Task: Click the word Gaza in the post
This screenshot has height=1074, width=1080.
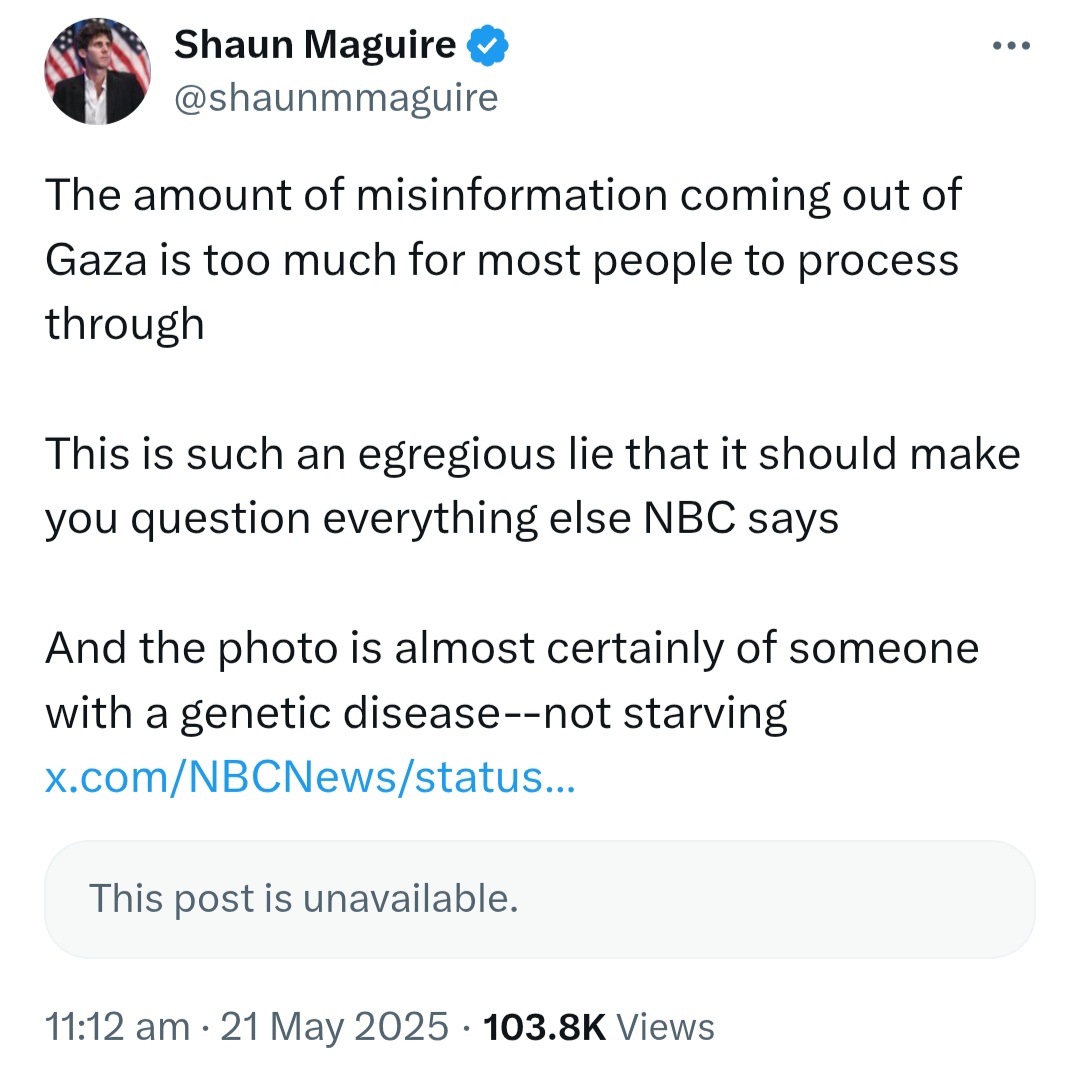Action: (x=96, y=260)
